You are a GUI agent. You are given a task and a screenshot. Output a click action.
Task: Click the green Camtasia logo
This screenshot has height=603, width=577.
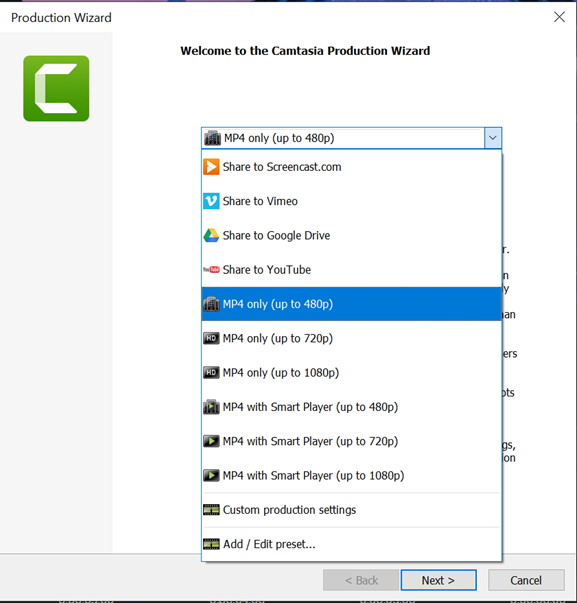[x=56, y=88]
